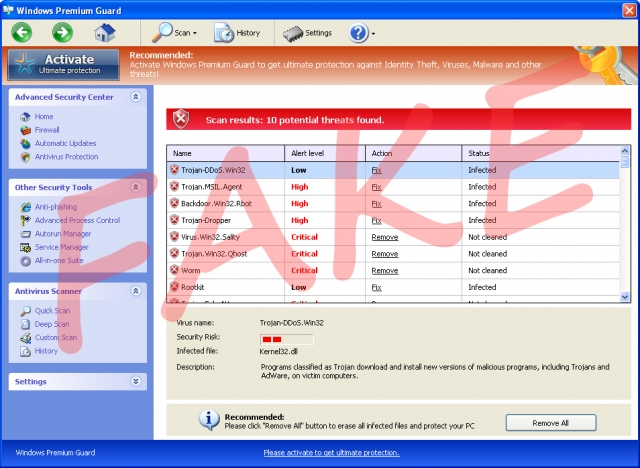Open the Help dropdown arrow
The image size is (640, 468).
point(373,34)
